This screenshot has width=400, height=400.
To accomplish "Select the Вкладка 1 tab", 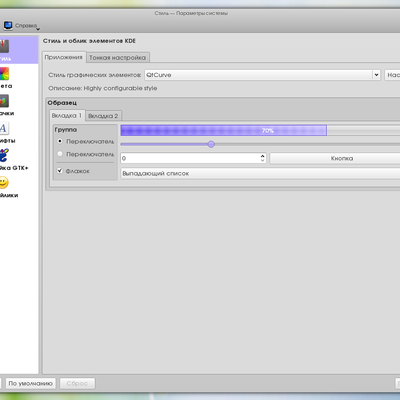I will 67,115.
